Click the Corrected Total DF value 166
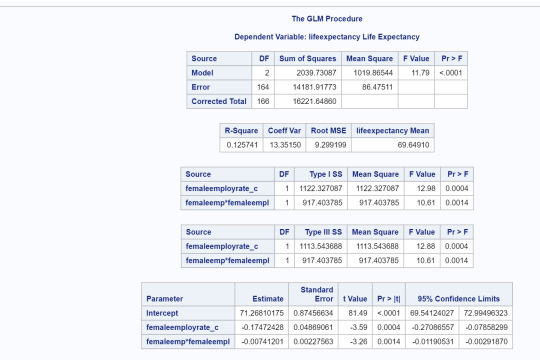 pos(263,102)
